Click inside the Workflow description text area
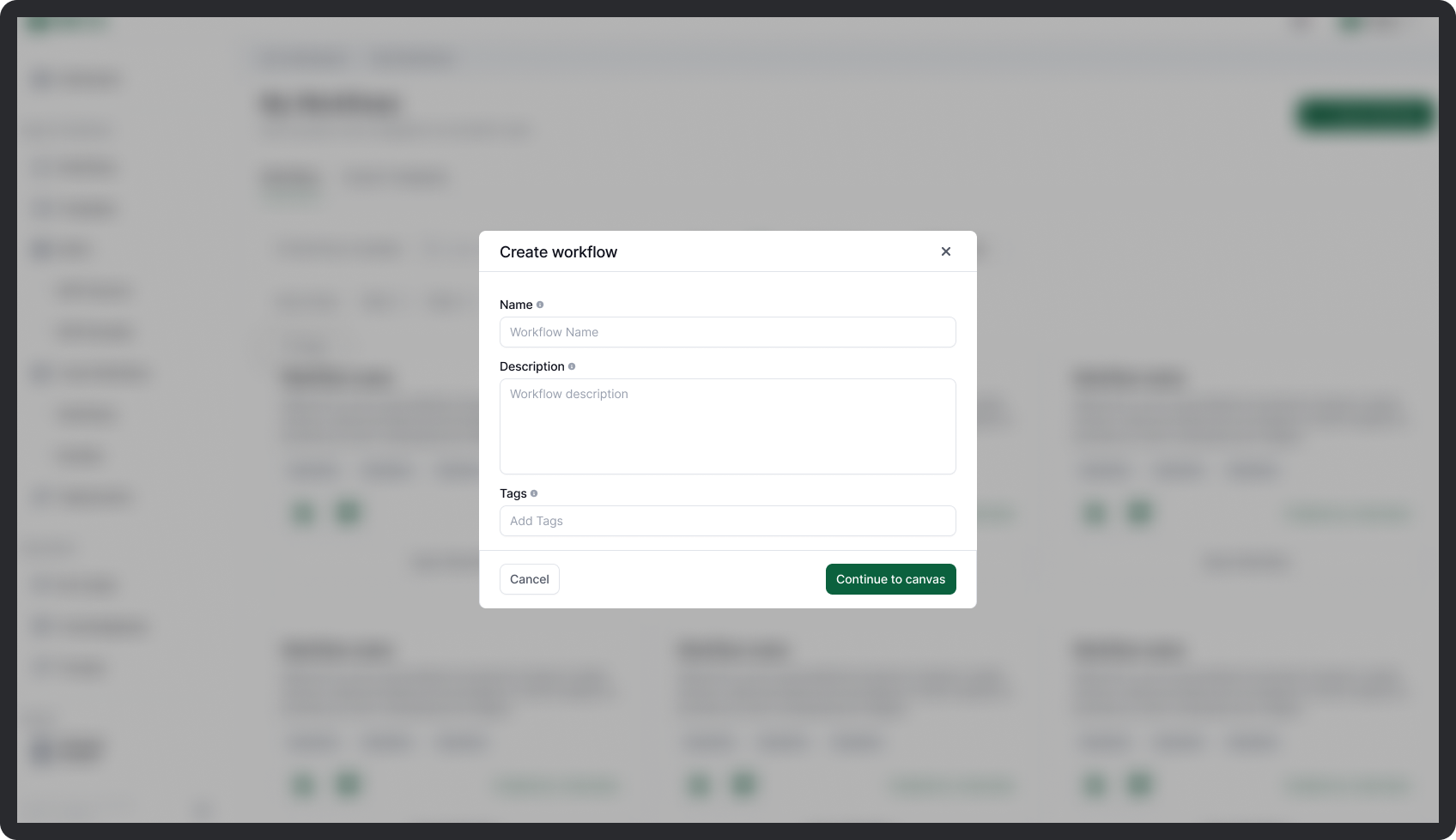 [x=727, y=426]
